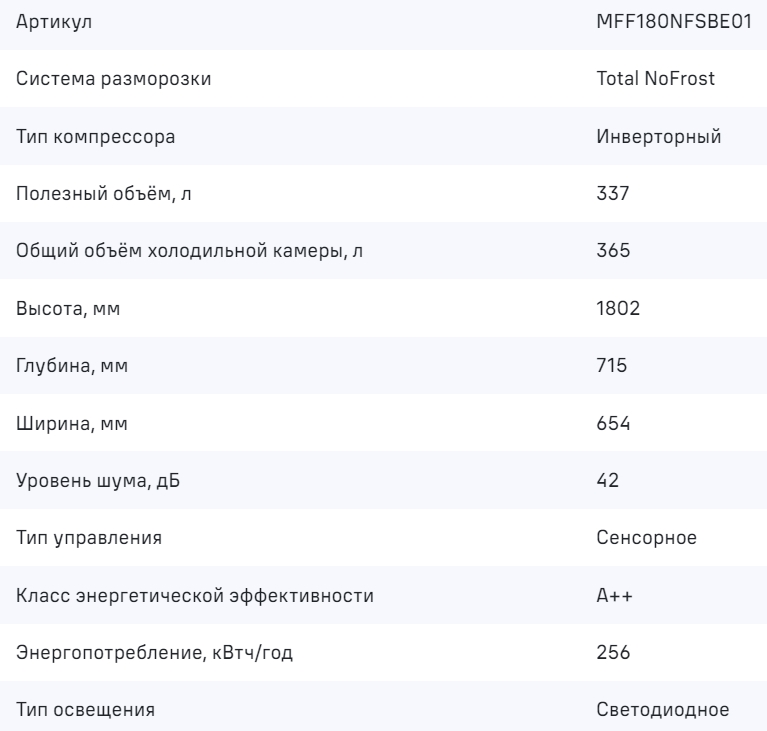
Task: Click the 'Артикул' row label
Action: coord(49,23)
